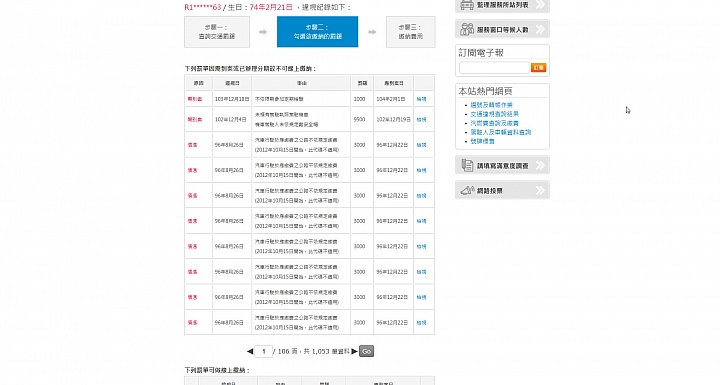Click the newsletter email input field
This screenshot has width=720, height=385.
pos(494,68)
